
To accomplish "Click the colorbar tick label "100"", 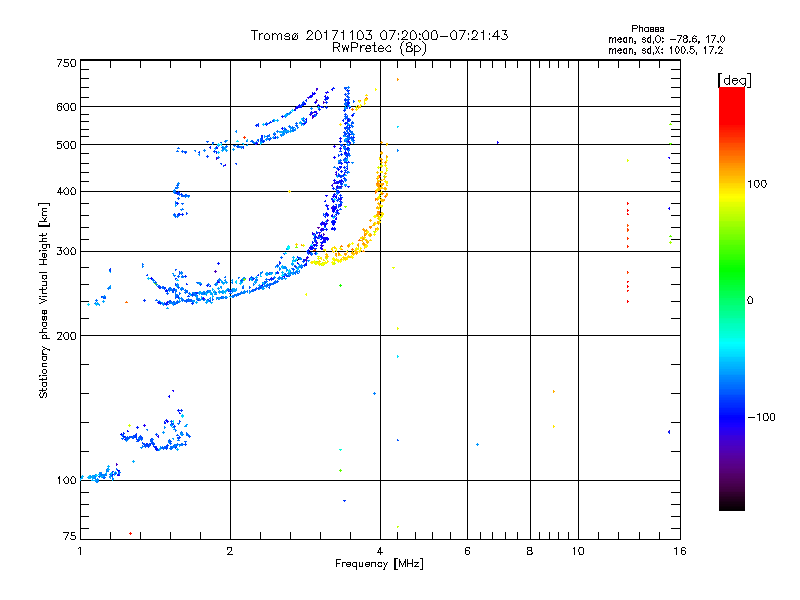I will (757, 184).
